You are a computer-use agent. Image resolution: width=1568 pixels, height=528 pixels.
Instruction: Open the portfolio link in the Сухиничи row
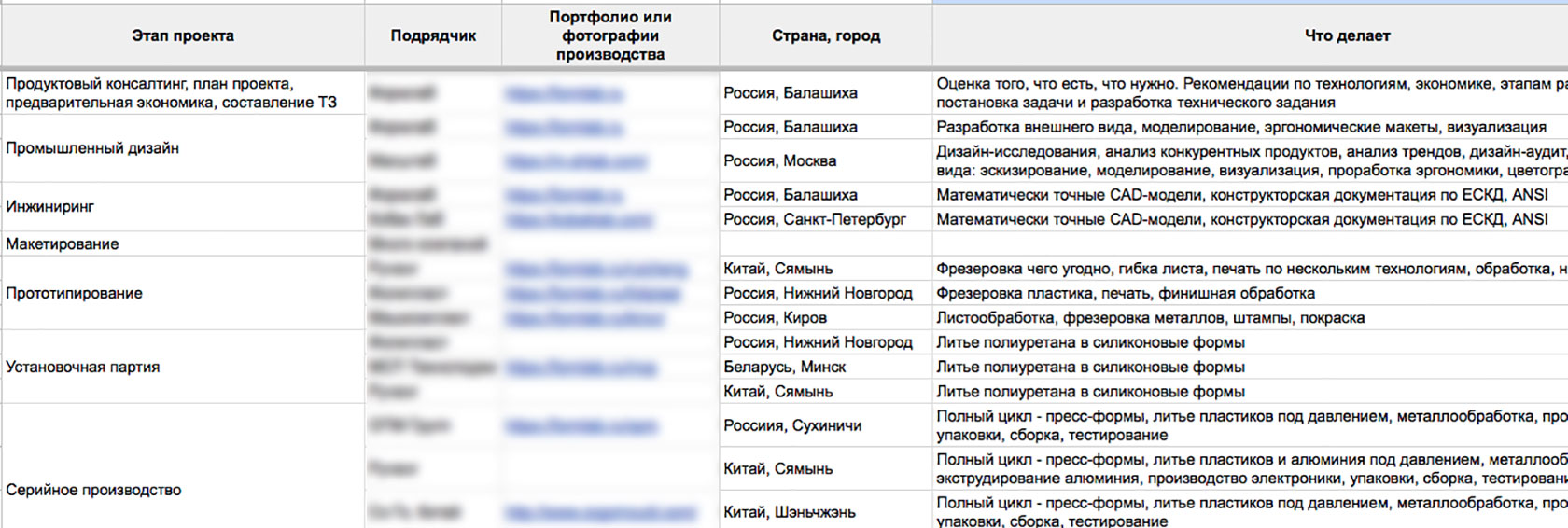[581, 426]
